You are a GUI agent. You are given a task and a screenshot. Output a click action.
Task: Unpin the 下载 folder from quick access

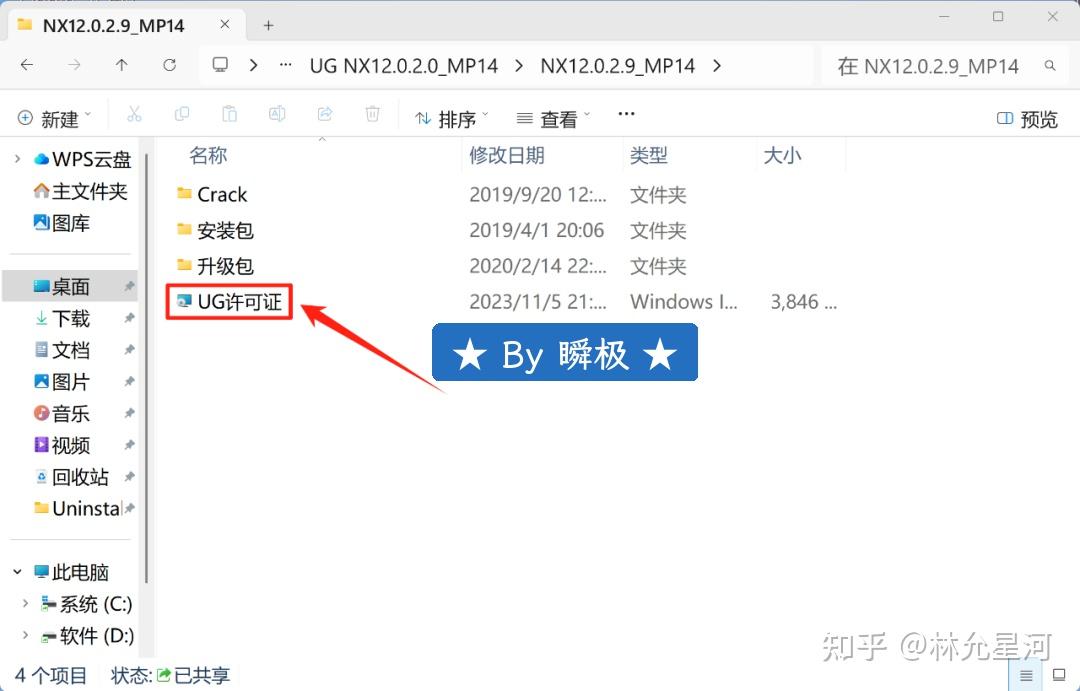pos(128,318)
